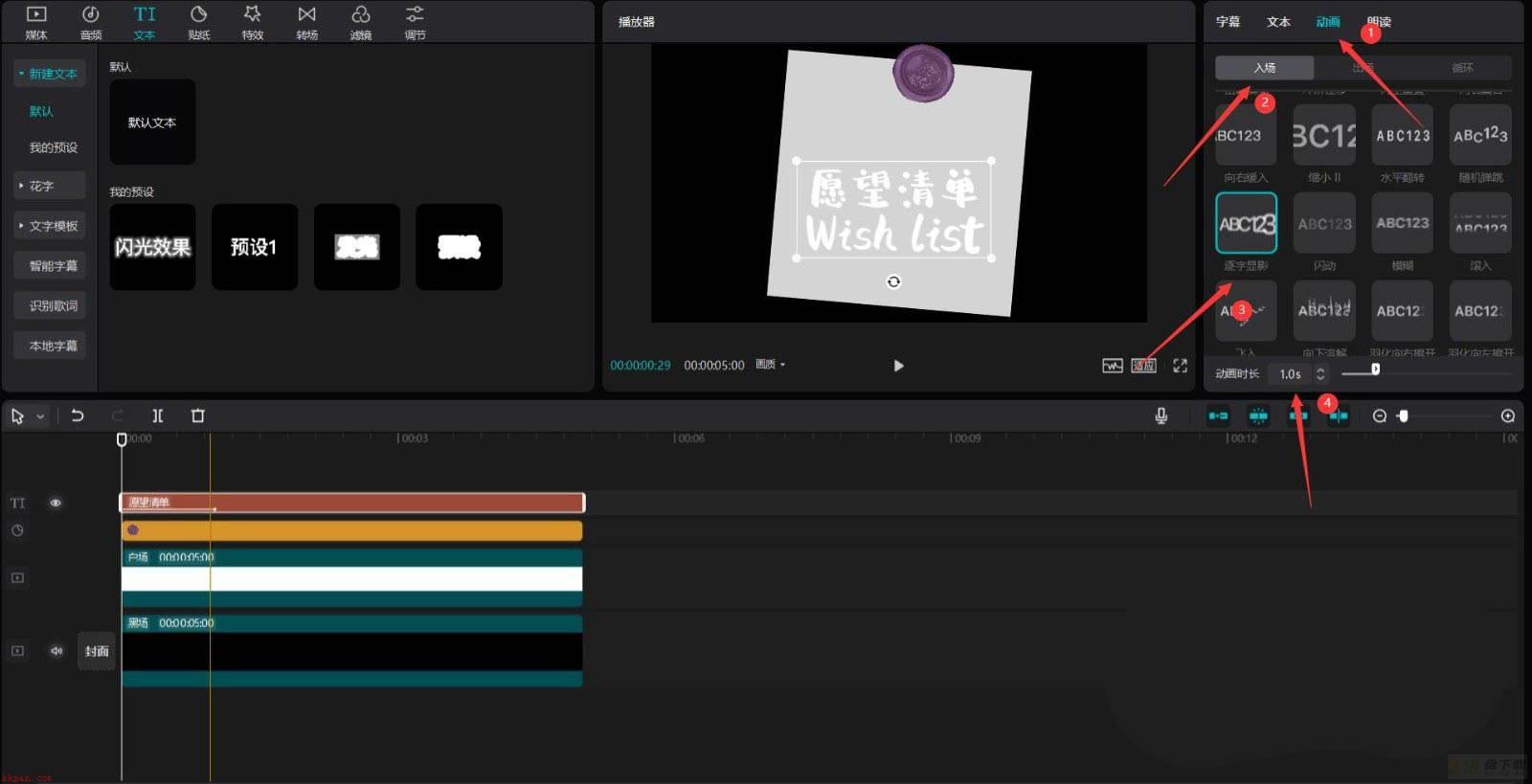Select the 循环 animation tab

(1462, 68)
